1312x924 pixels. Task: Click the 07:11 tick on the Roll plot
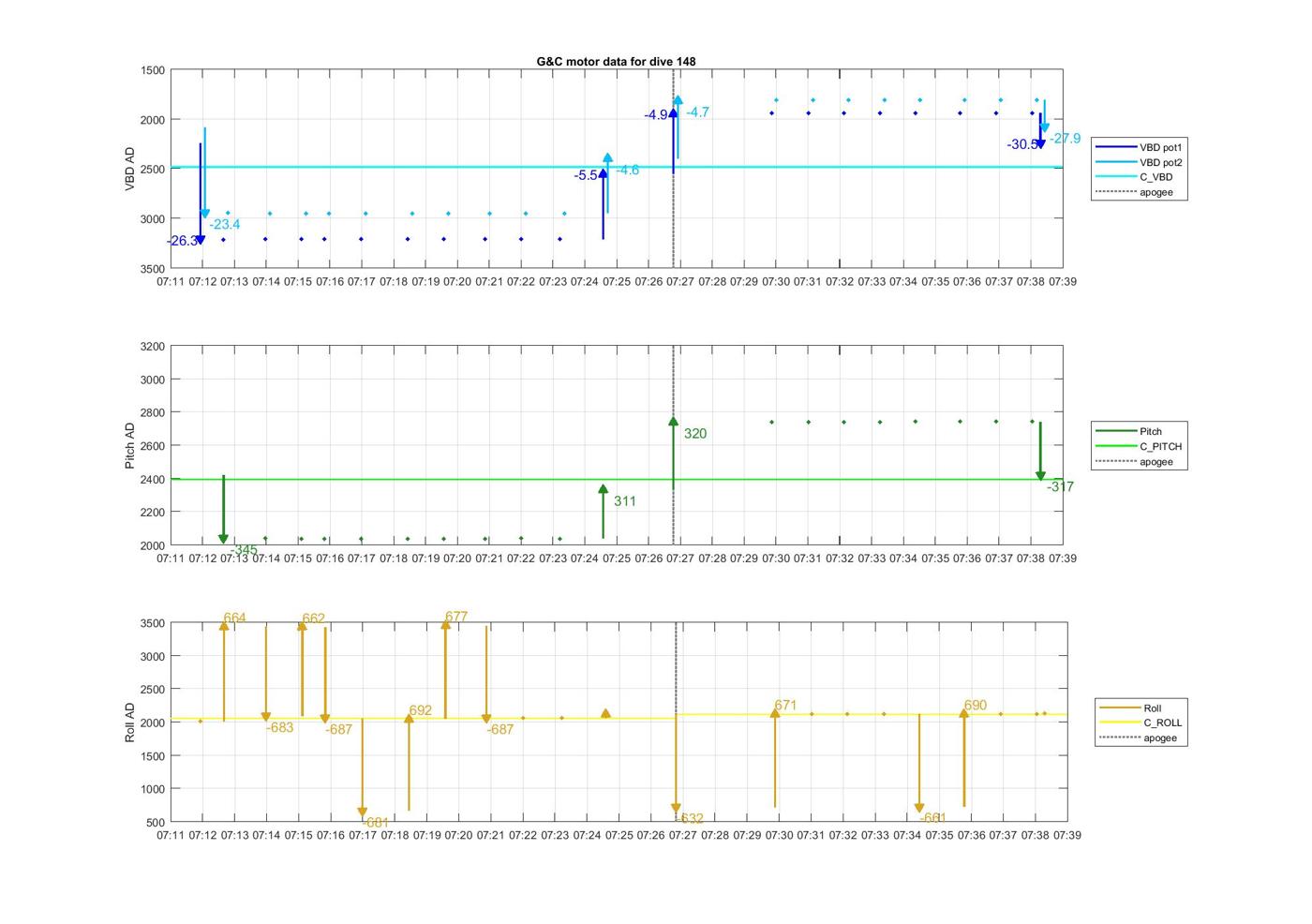[x=171, y=835]
